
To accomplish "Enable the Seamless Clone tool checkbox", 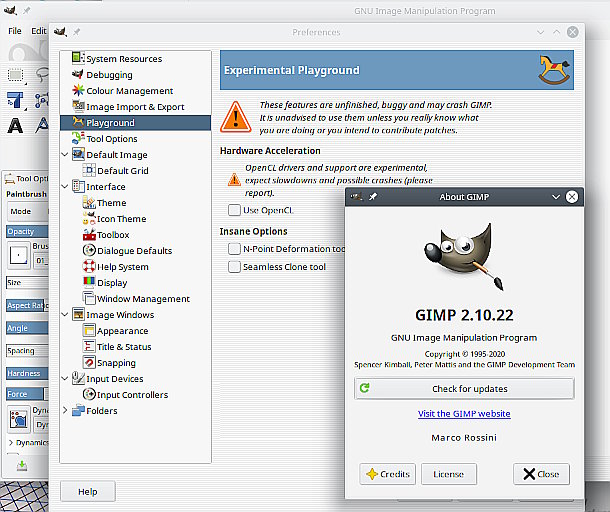I will pyautogui.click(x=234, y=267).
